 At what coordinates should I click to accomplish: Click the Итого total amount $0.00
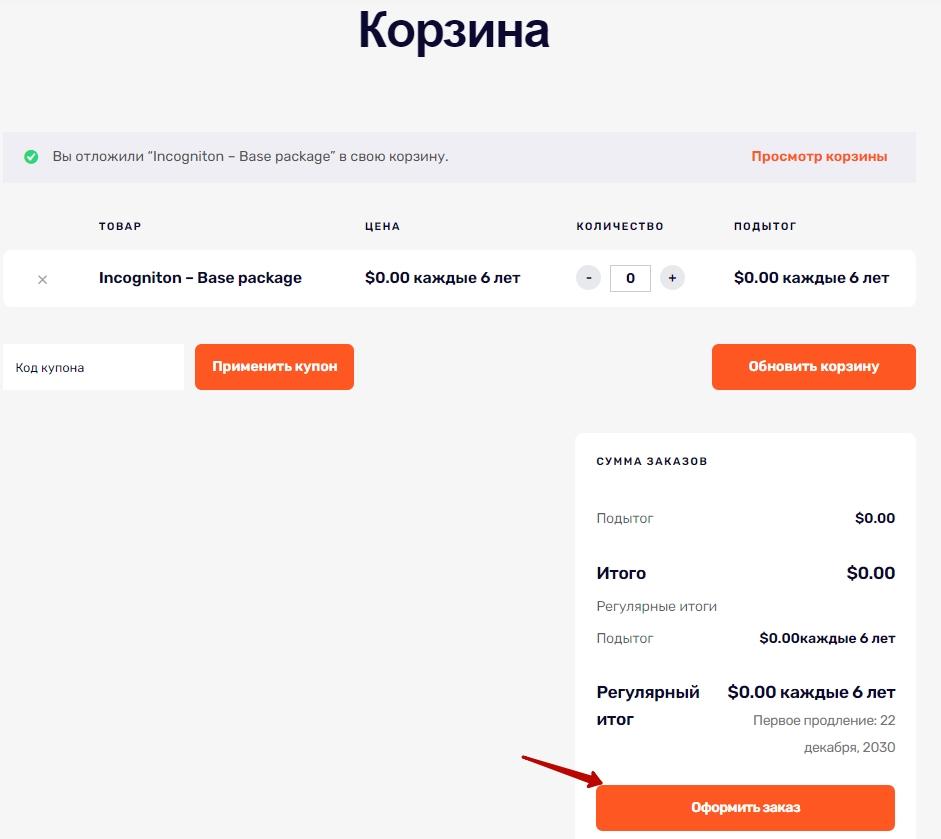coord(871,573)
